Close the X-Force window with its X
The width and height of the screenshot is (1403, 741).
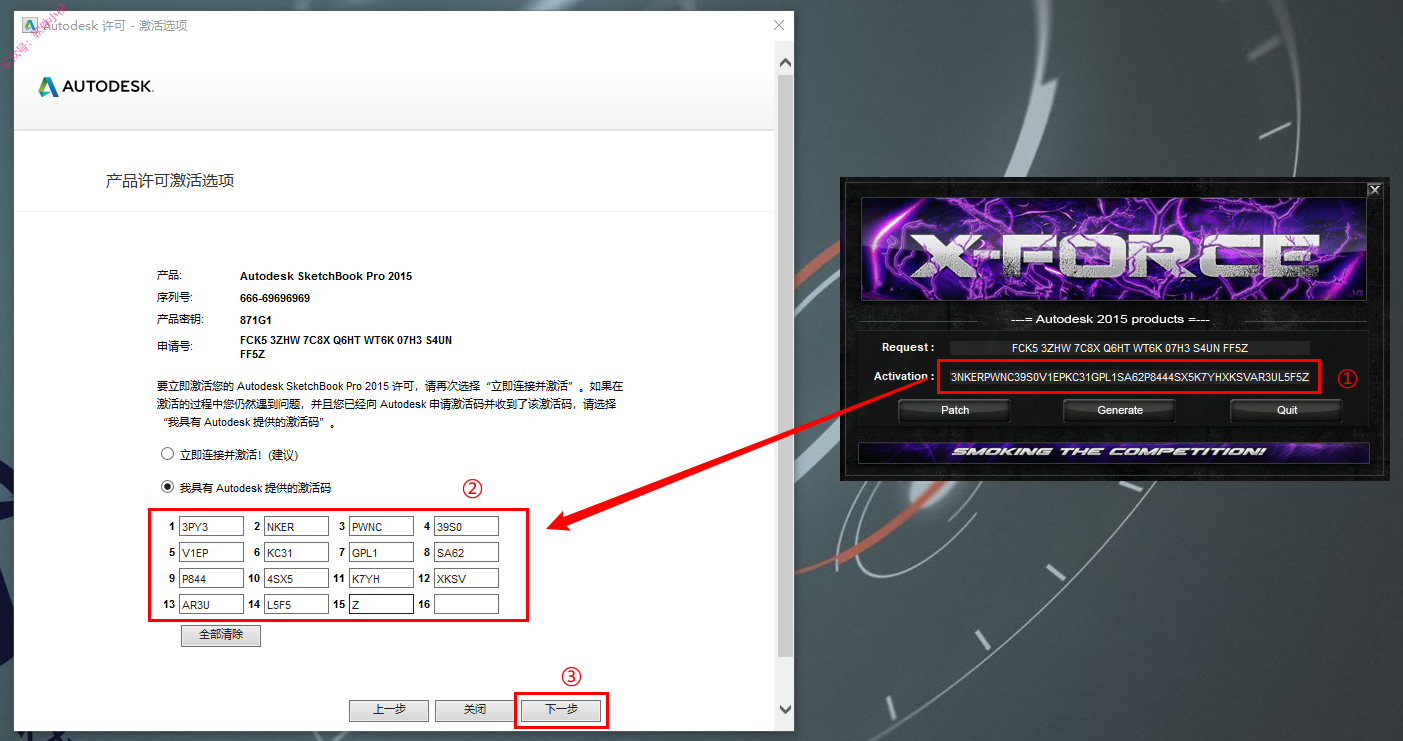point(1375,189)
